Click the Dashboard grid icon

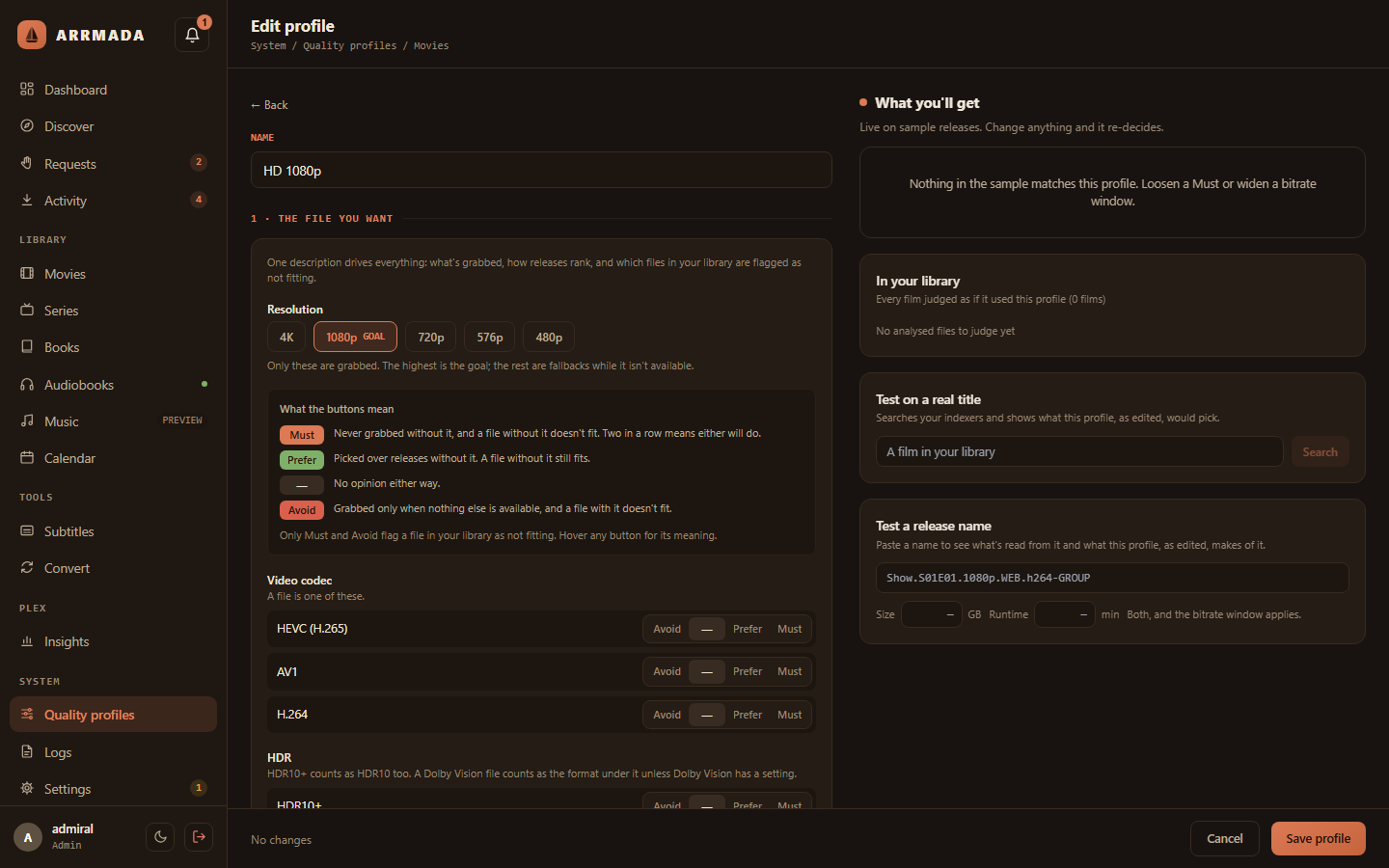[x=27, y=89]
